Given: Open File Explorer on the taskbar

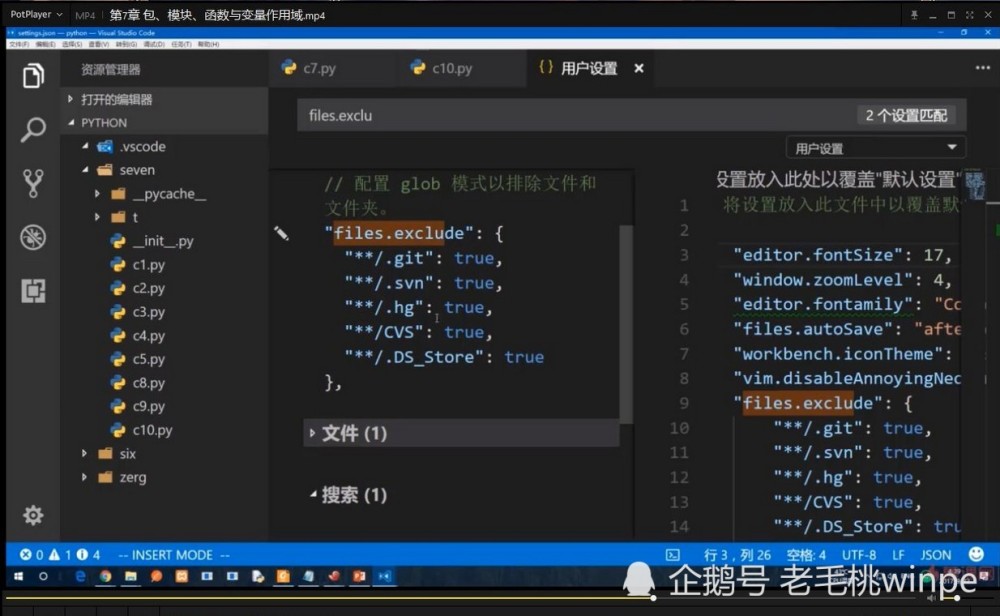Looking at the screenshot, I should point(131,576).
